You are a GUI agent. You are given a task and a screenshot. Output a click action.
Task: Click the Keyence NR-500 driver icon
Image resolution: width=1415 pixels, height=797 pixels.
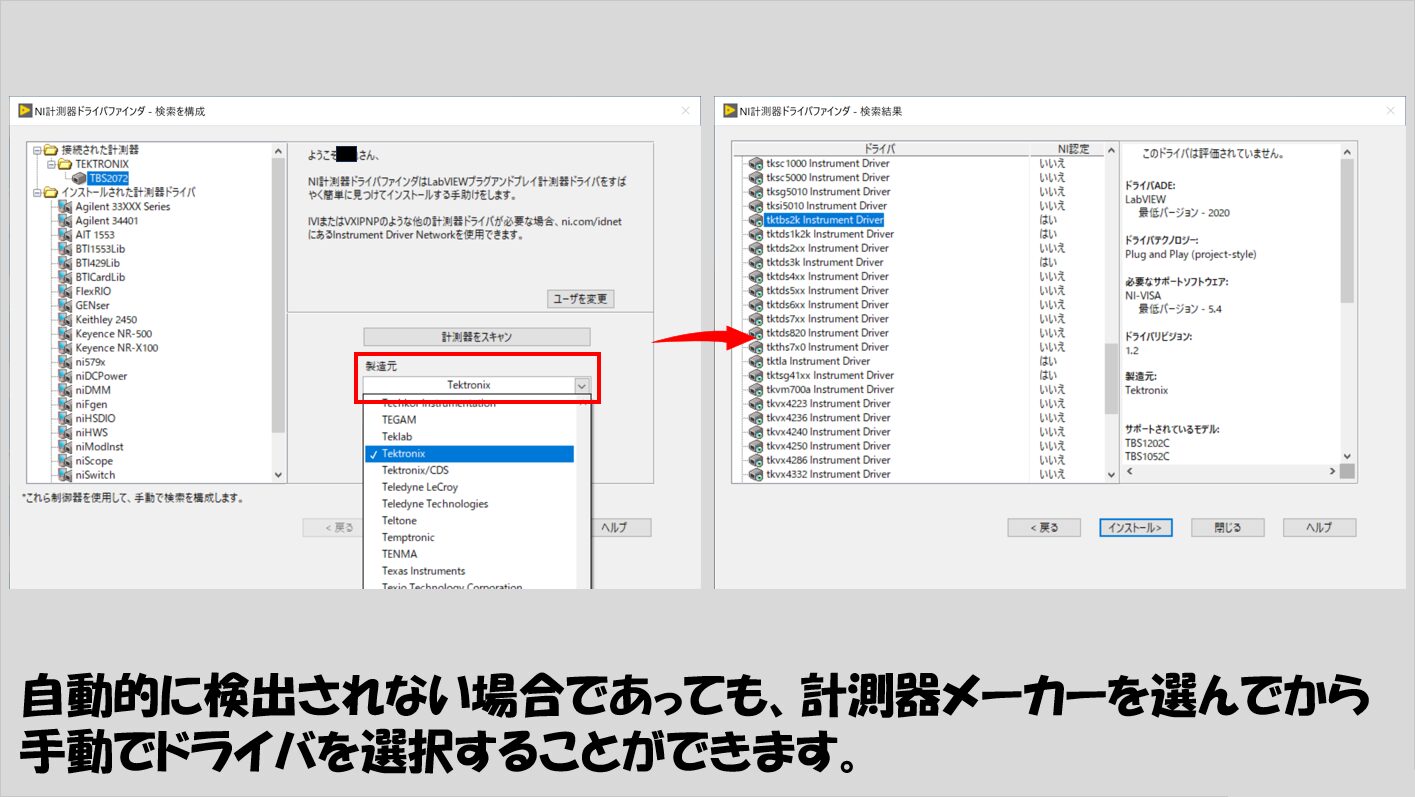tap(65, 333)
